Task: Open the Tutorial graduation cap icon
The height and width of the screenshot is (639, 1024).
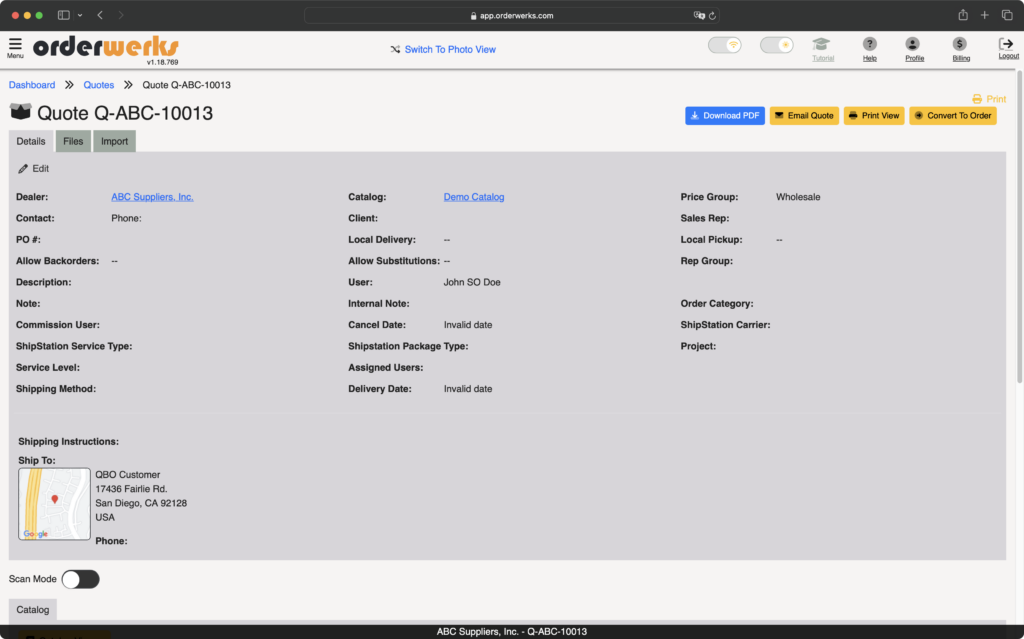Action: [821, 44]
